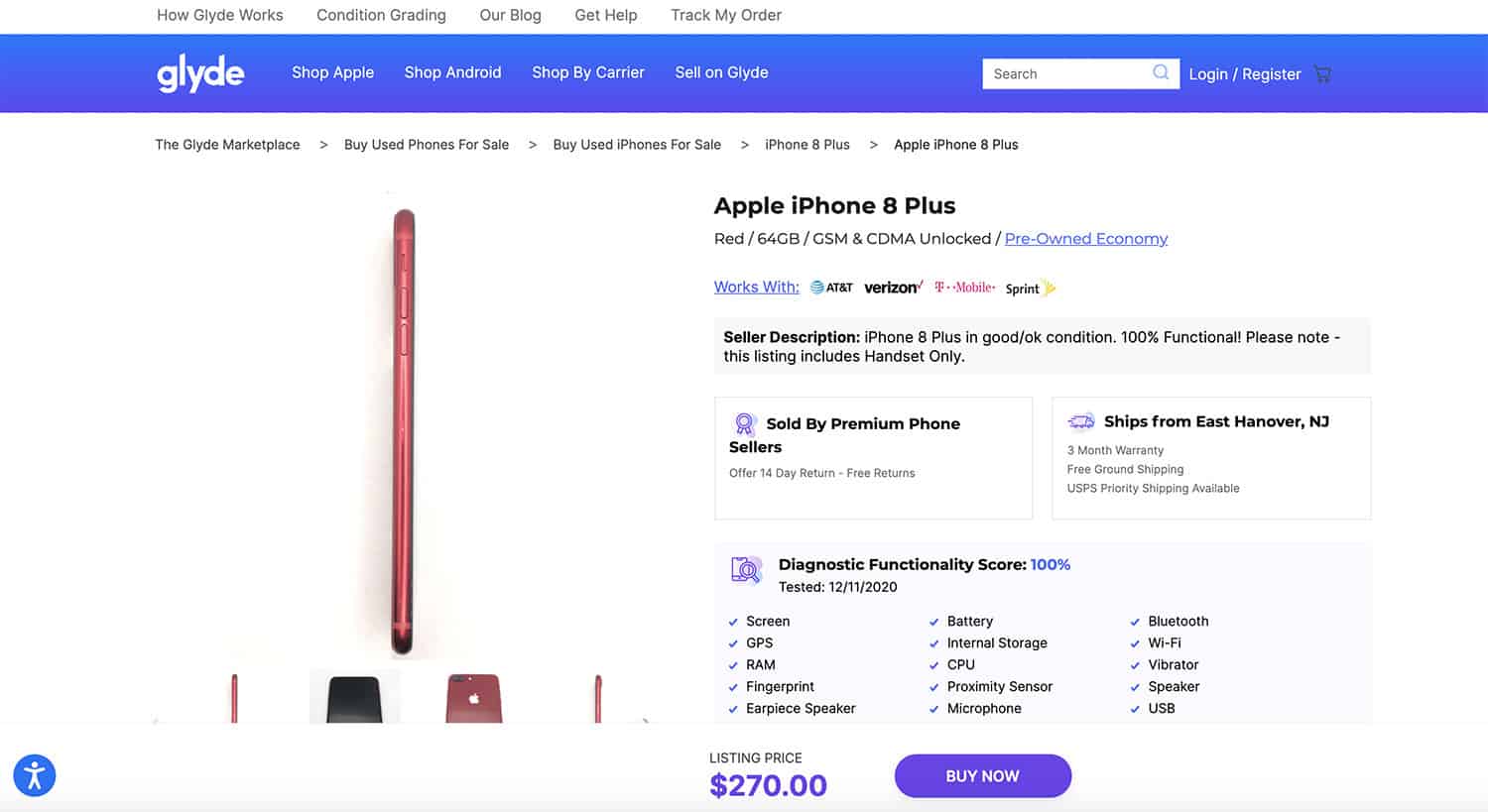Screen dimensions: 1488x812
Task: Click the checkmark next to Screen
Action: click(x=735, y=621)
